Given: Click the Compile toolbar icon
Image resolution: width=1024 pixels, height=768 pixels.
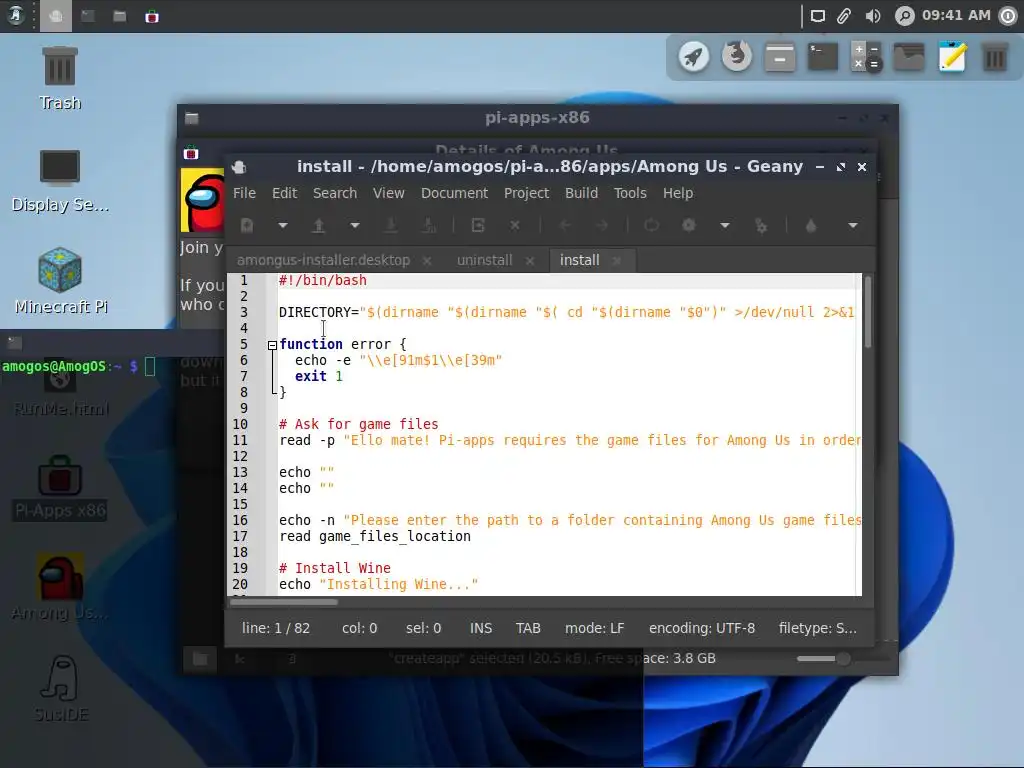Looking at the screenshot, I should 651,225.
